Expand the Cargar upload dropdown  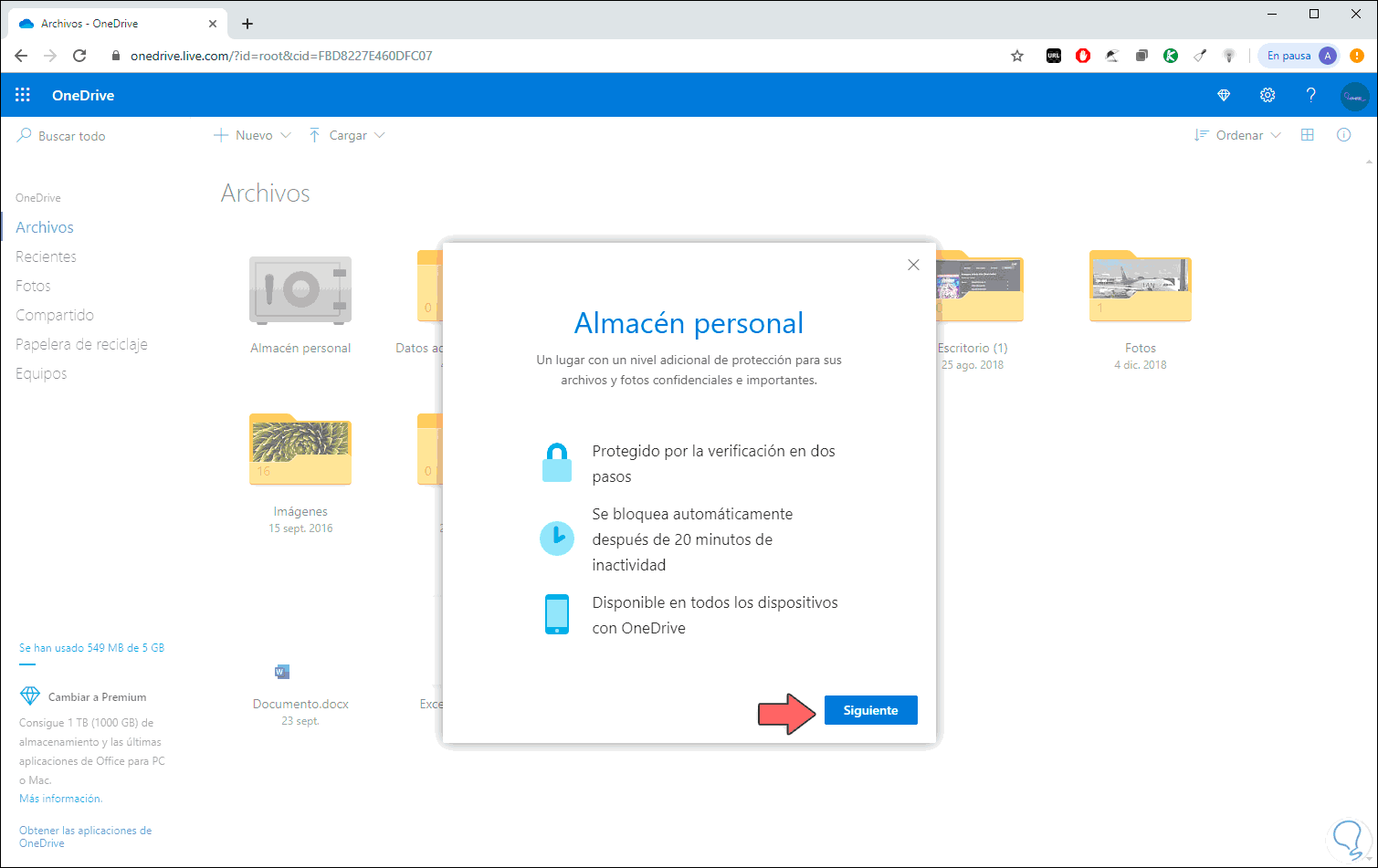pyautogui.click(x=347, y=135)
